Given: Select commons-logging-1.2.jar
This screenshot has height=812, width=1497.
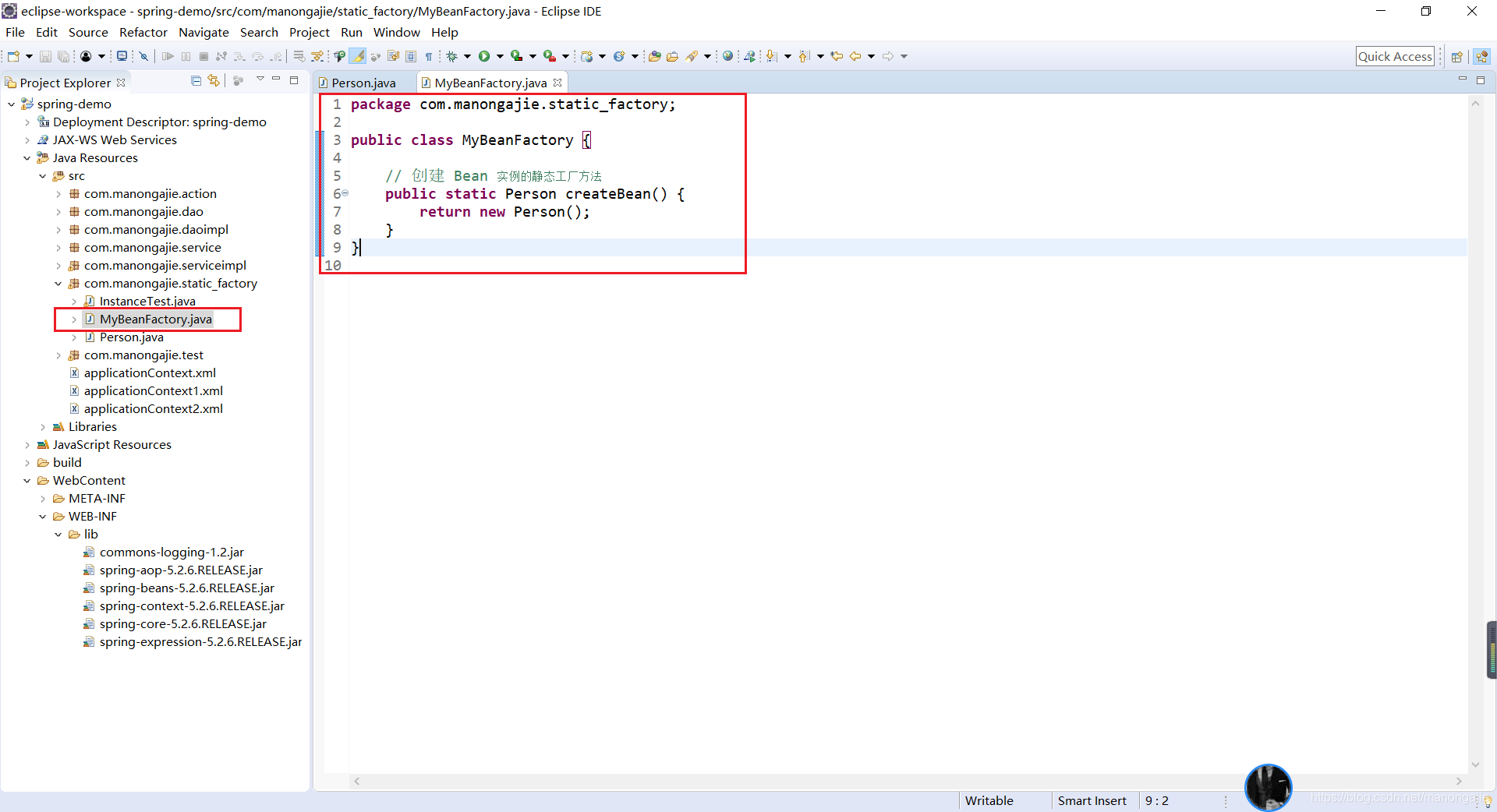Looking at the screenshot, I should (172, 553).
